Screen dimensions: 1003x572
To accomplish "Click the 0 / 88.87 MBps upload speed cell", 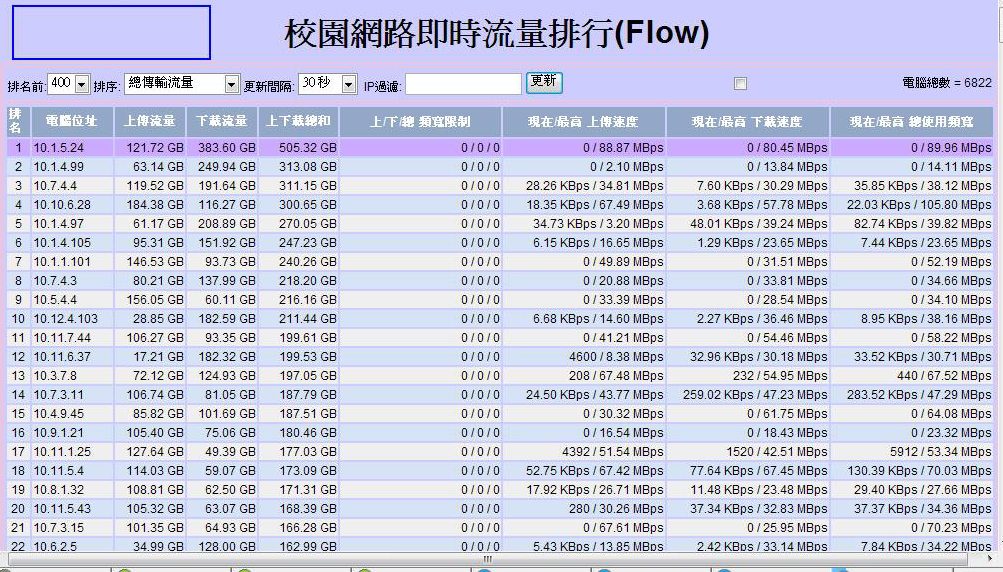I will pyautogui.click(x=583, y=148).
